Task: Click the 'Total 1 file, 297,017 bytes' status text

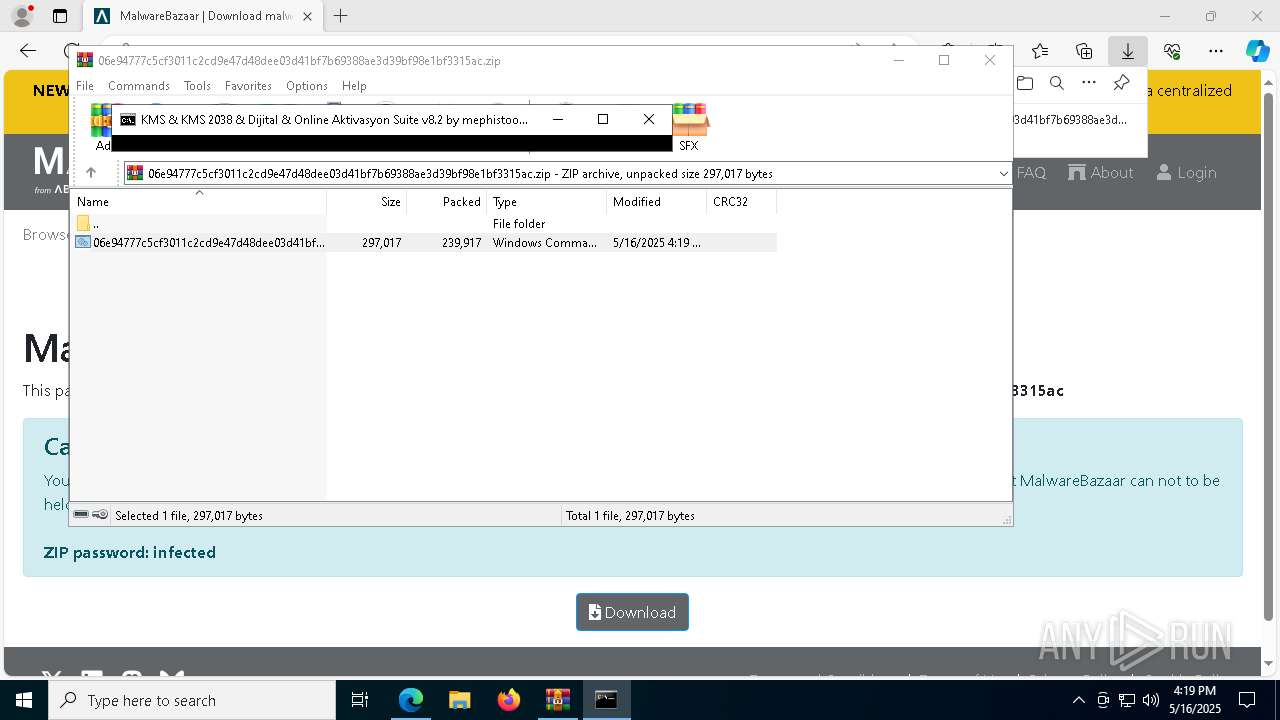Action: tap(630, 516)
